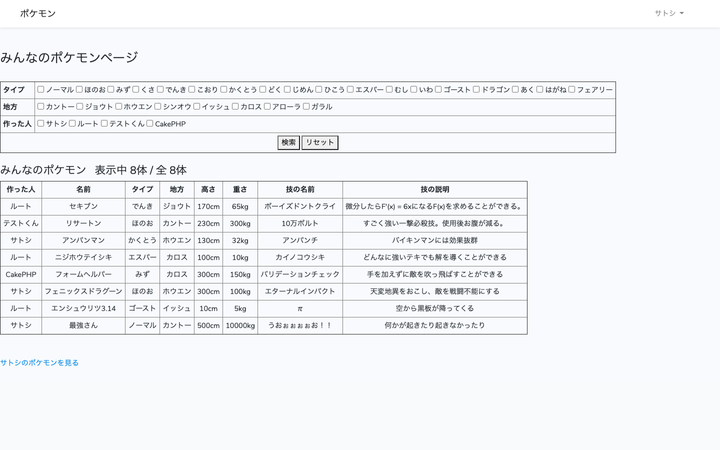Screen dimensions: 720x450
Task: Open the サトシ user dropdown
Action: tap(669, 13)
